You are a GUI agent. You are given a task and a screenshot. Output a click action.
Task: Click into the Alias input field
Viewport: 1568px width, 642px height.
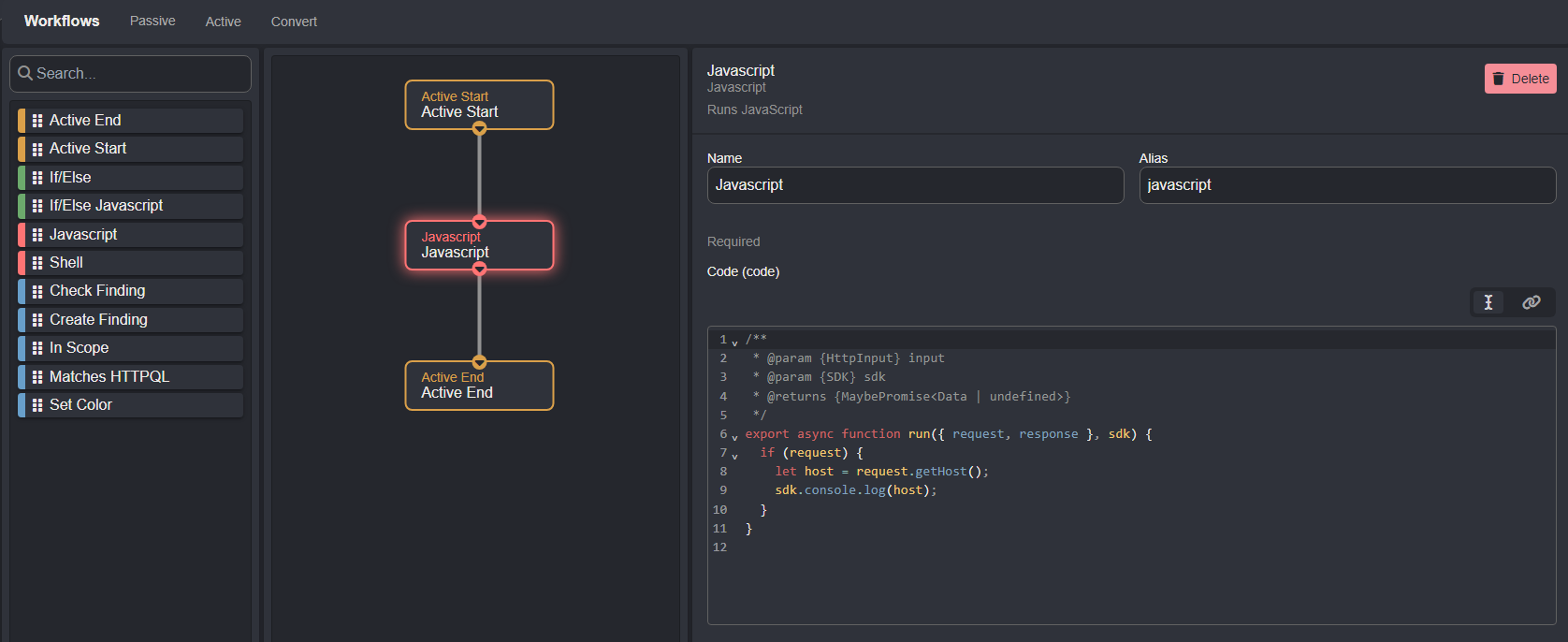(x=1346, y=185)
